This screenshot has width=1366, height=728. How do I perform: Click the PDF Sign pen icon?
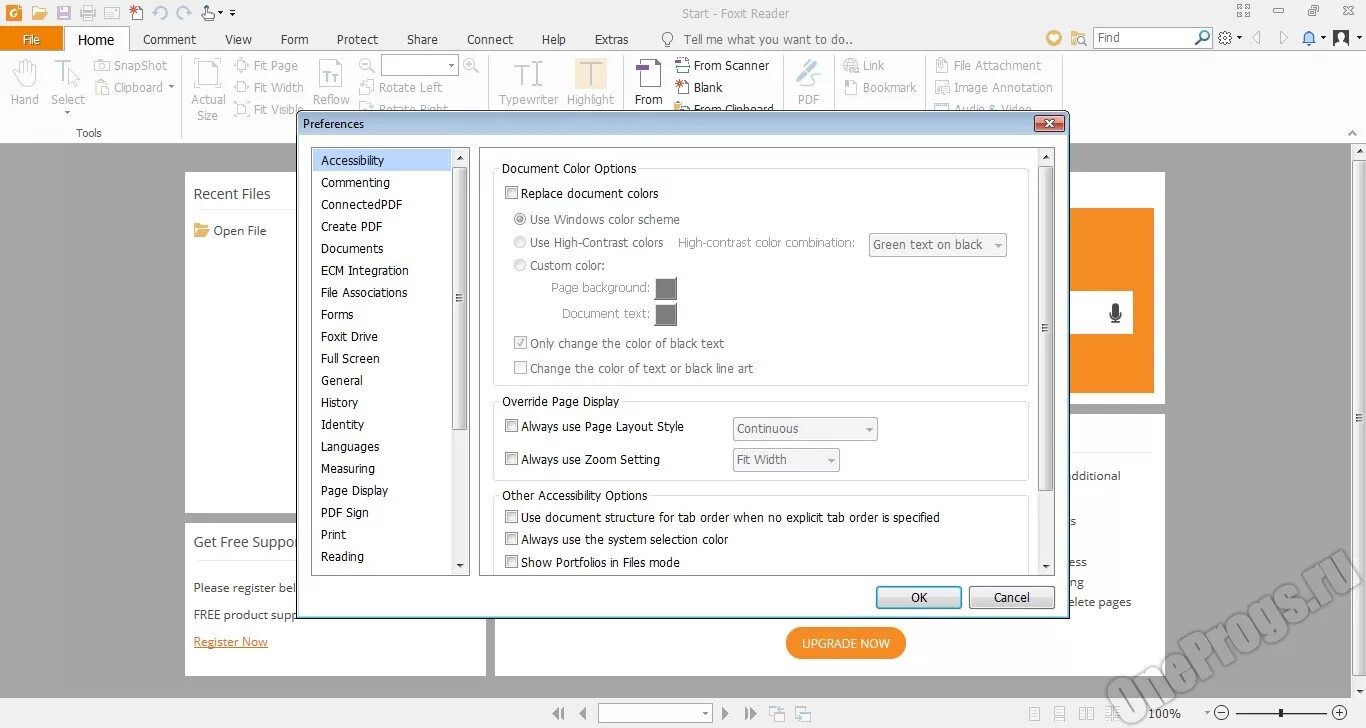point(808,82)
